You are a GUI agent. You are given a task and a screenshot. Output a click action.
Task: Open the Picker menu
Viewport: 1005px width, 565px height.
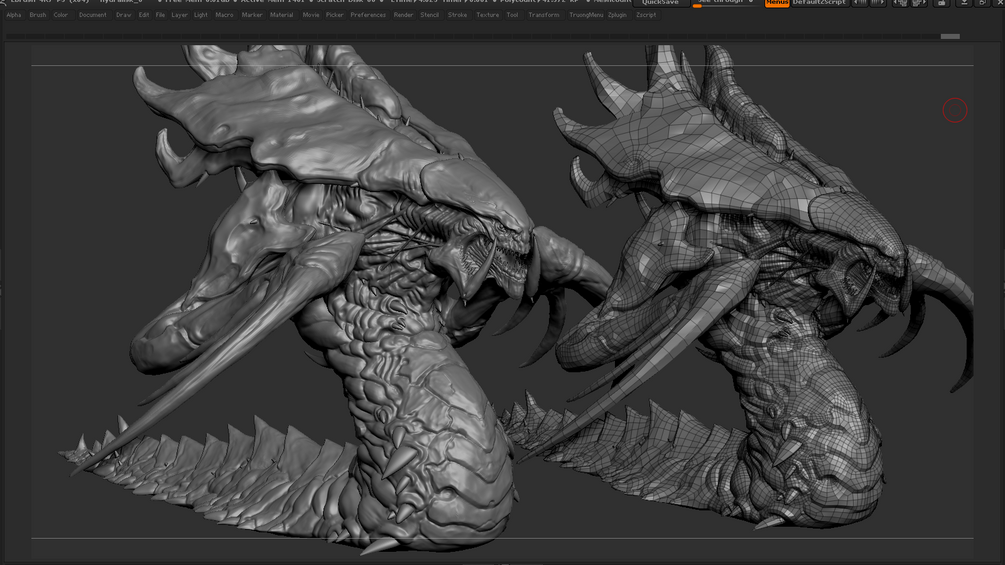(x=335, y=15)
